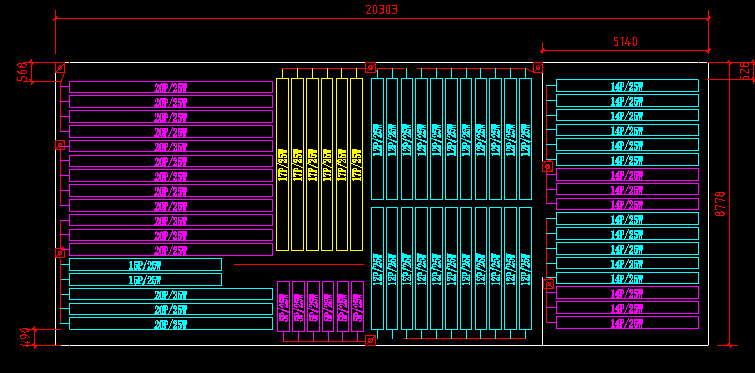This screenshot has width=755, height=373.
Task: Click the leftmost yellow 17P/25W vertical bar
Action: click(283, 165)
